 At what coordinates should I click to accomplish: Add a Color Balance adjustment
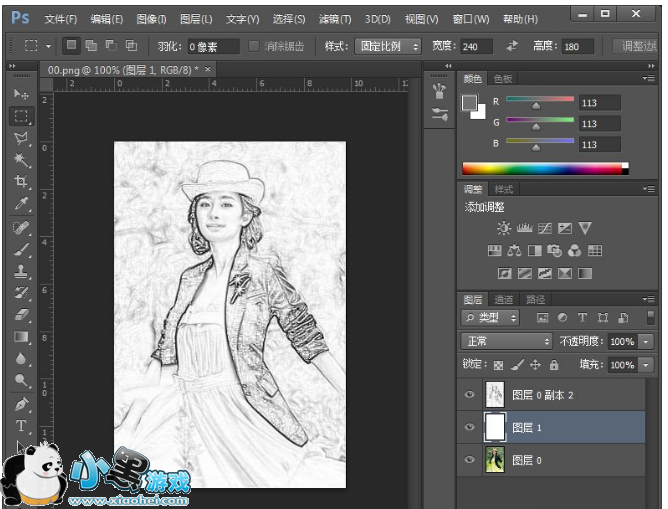[514, 251]
